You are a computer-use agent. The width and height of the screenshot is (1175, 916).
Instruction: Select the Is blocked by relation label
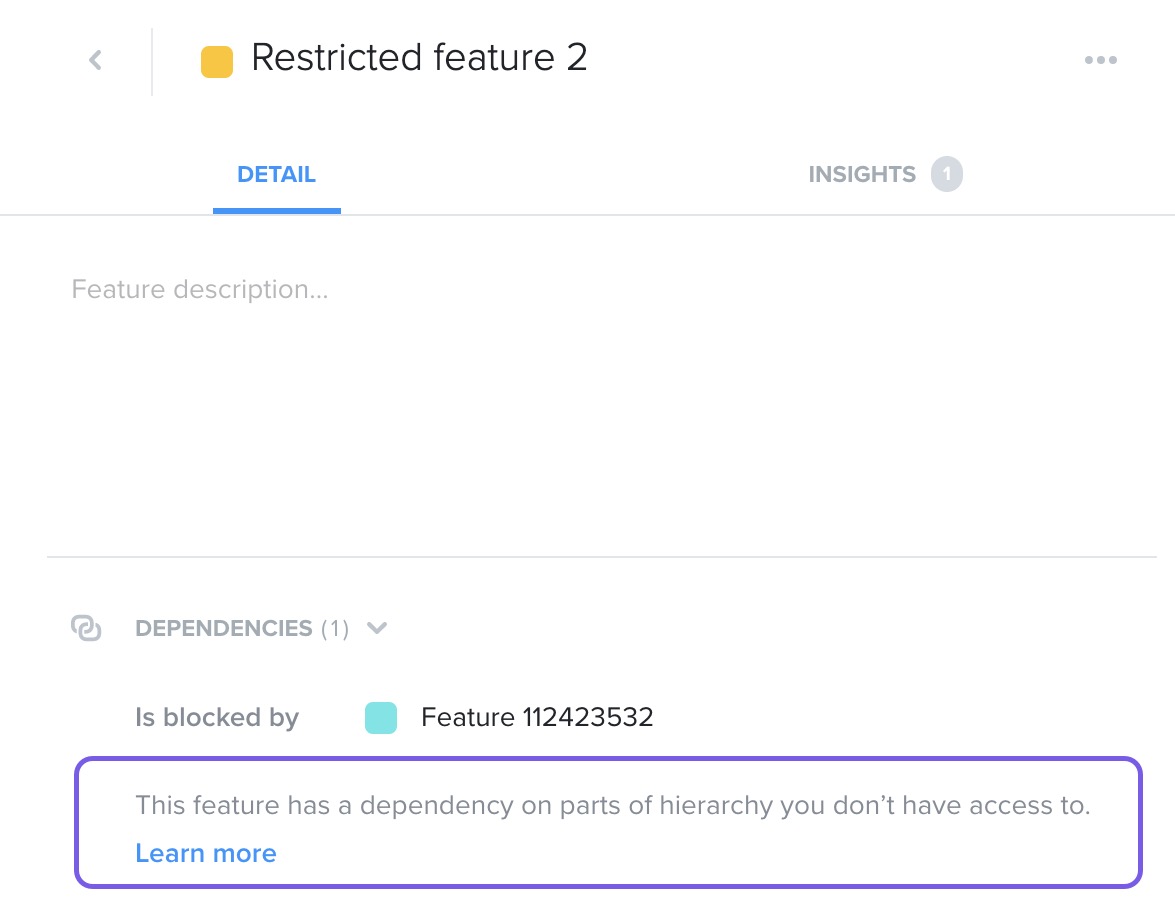pos(217,717)
